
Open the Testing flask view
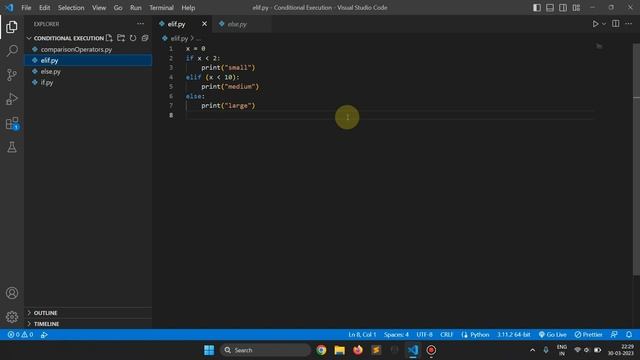tap(12, 147)
